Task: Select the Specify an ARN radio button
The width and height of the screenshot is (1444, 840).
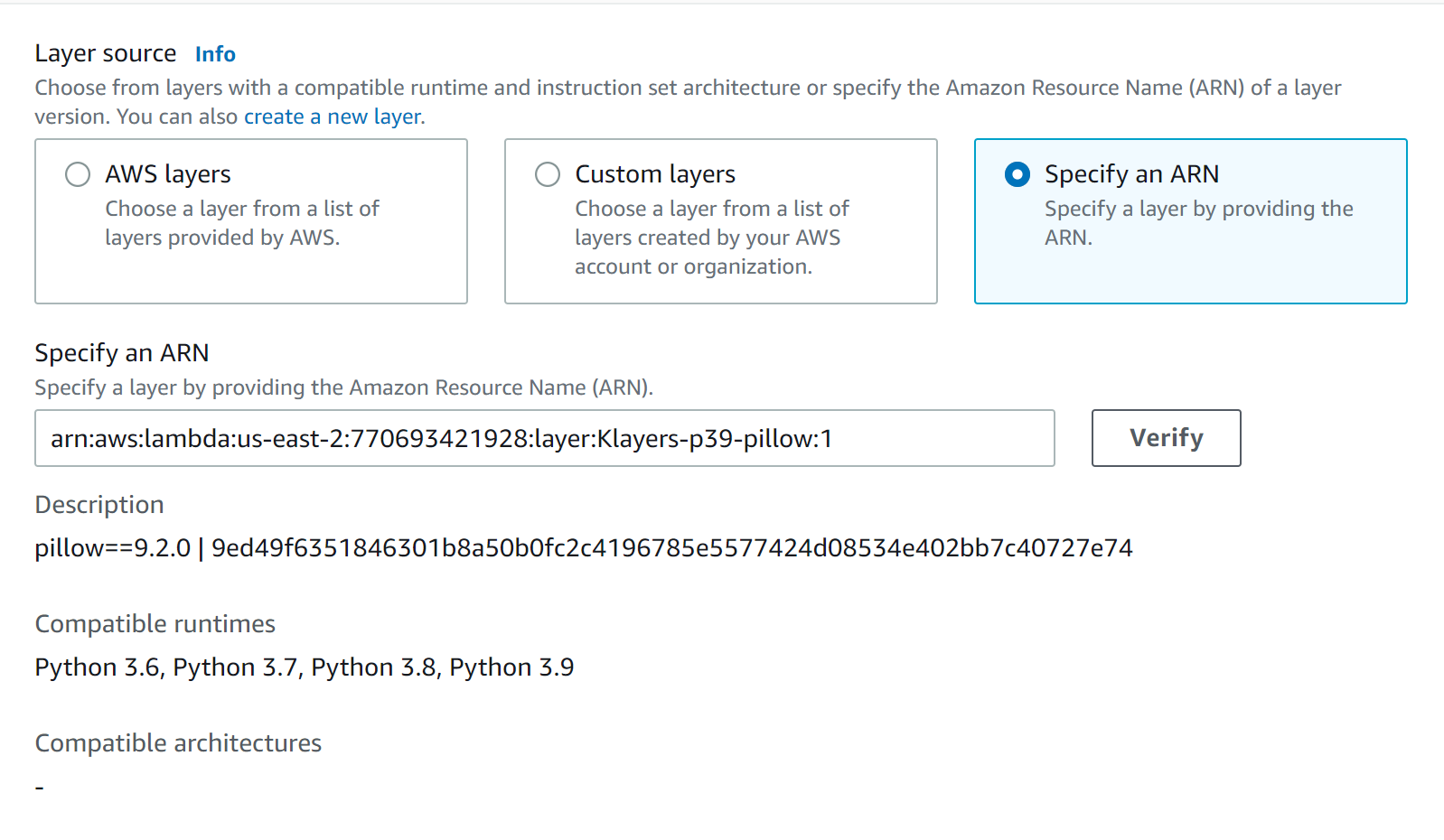Action: coord(1017,174)
